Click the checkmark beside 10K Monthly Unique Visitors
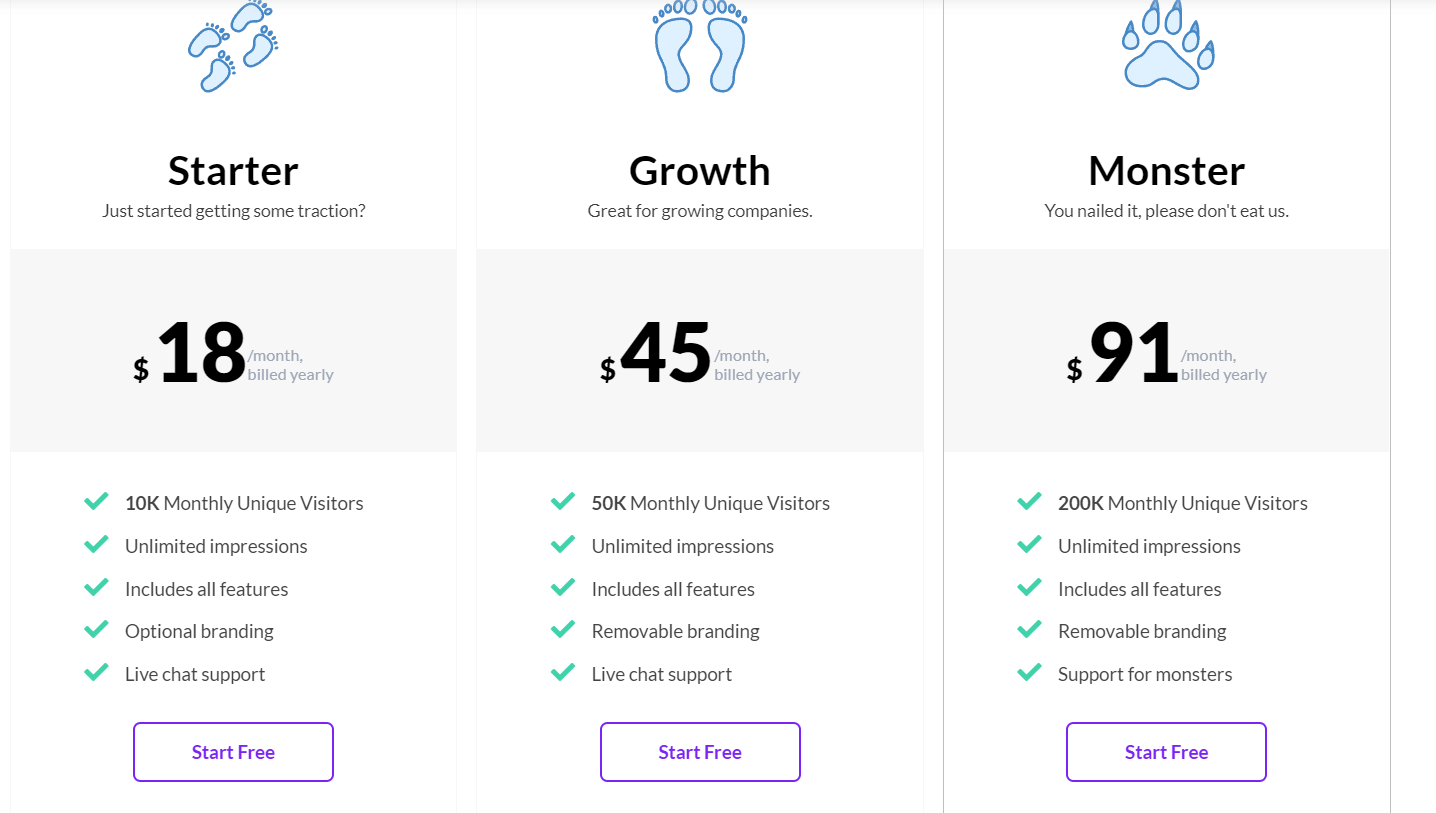This screenshot has width=1436, height=813. pyautogui.click(x=96, y=500)
